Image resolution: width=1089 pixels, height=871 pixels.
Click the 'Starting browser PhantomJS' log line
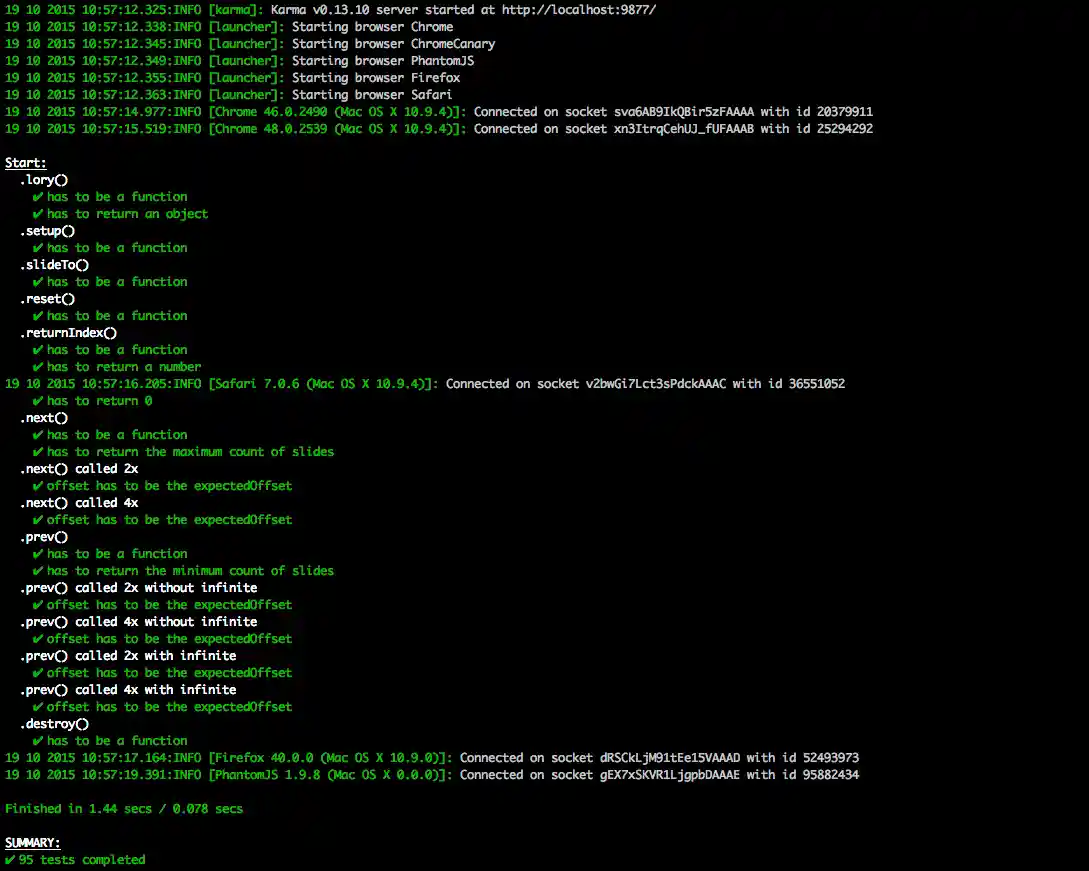(x=382, y=61)
